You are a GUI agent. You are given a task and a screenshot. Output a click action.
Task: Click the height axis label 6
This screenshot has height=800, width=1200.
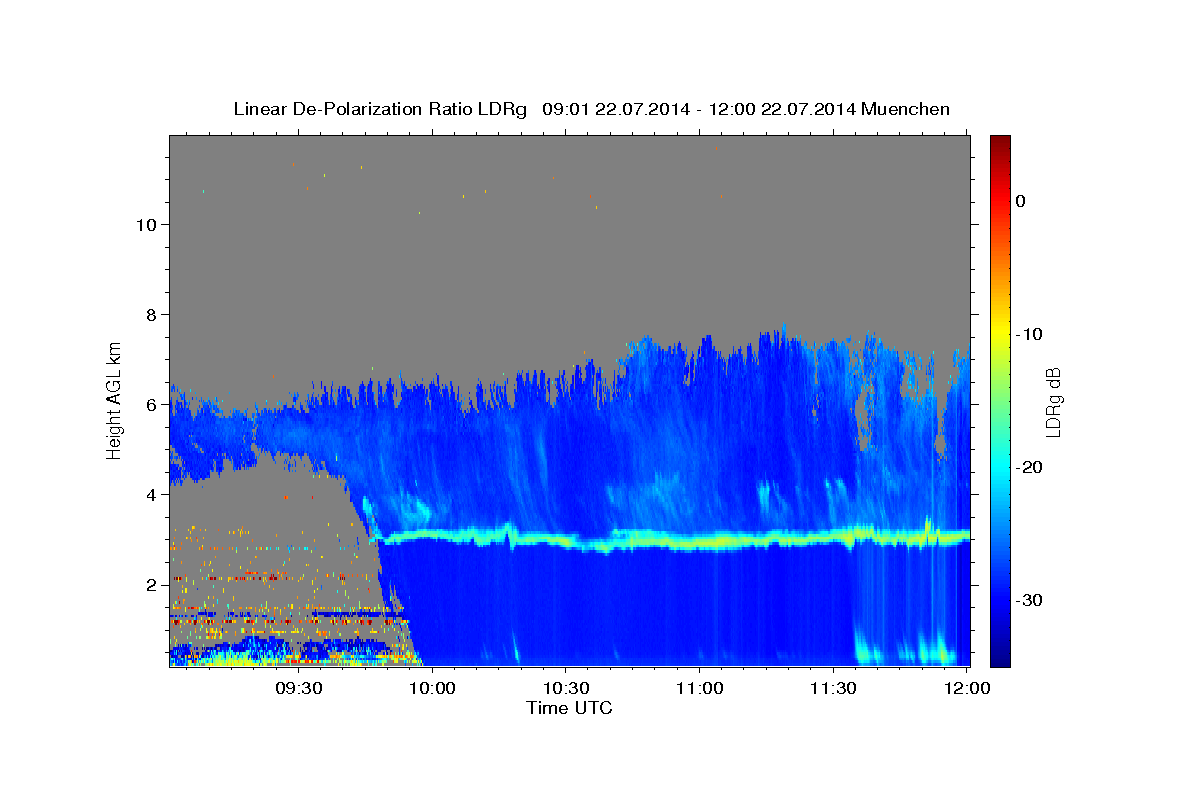[x=150, y=405]
